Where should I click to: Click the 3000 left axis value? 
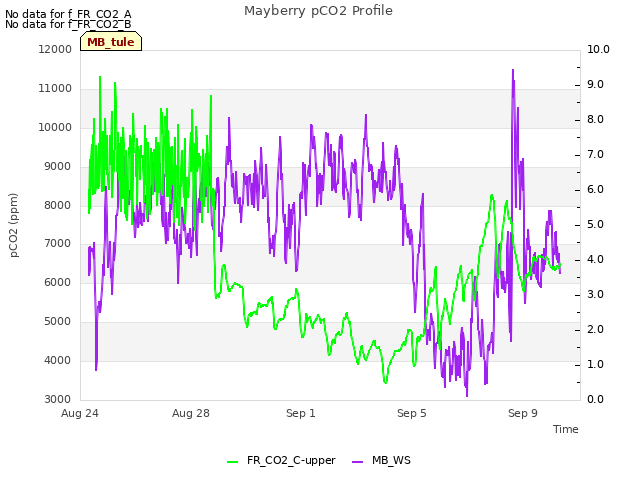(x=58, y=399)
